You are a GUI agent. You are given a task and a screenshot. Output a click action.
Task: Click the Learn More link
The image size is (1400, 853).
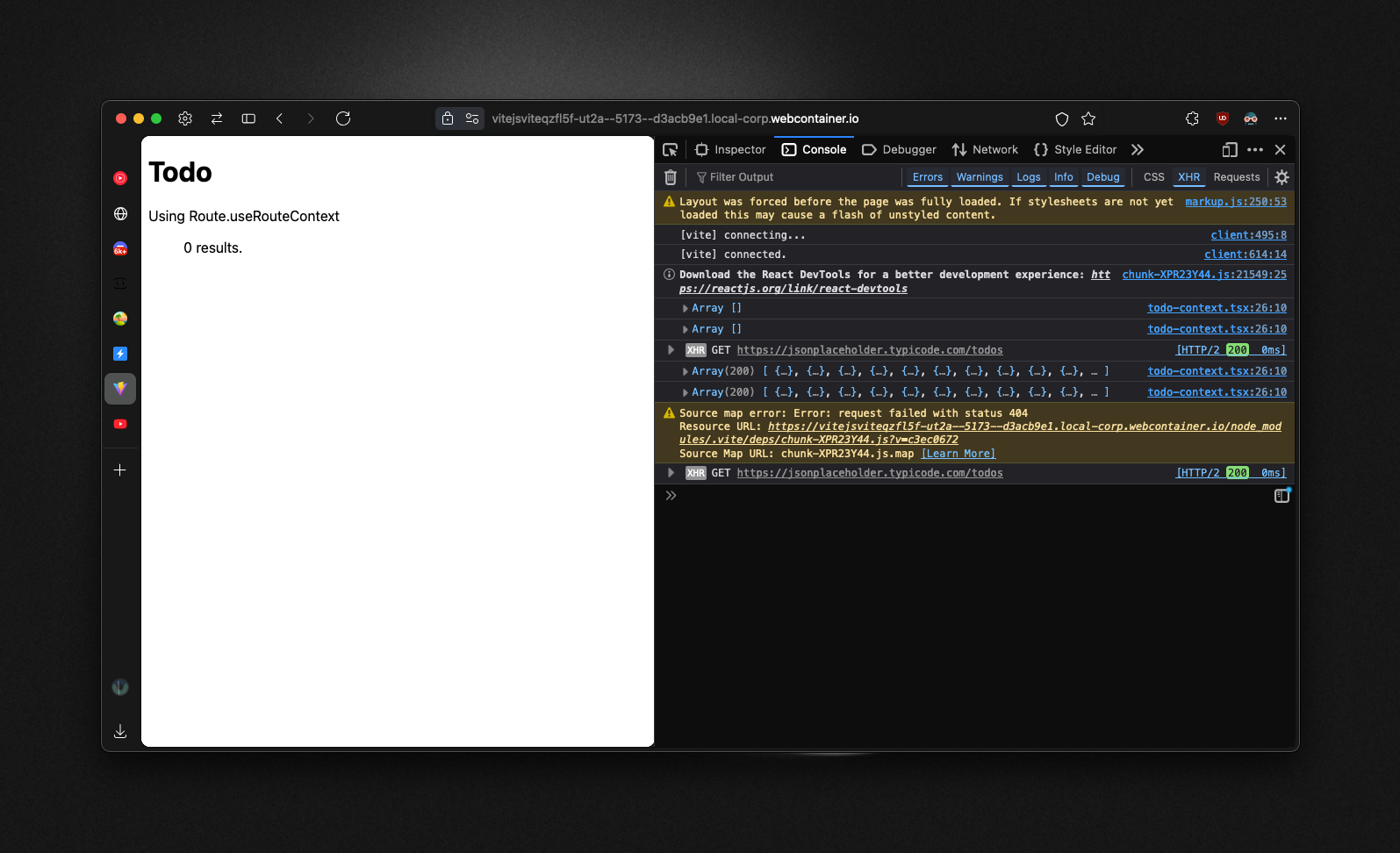coord(958,454)
